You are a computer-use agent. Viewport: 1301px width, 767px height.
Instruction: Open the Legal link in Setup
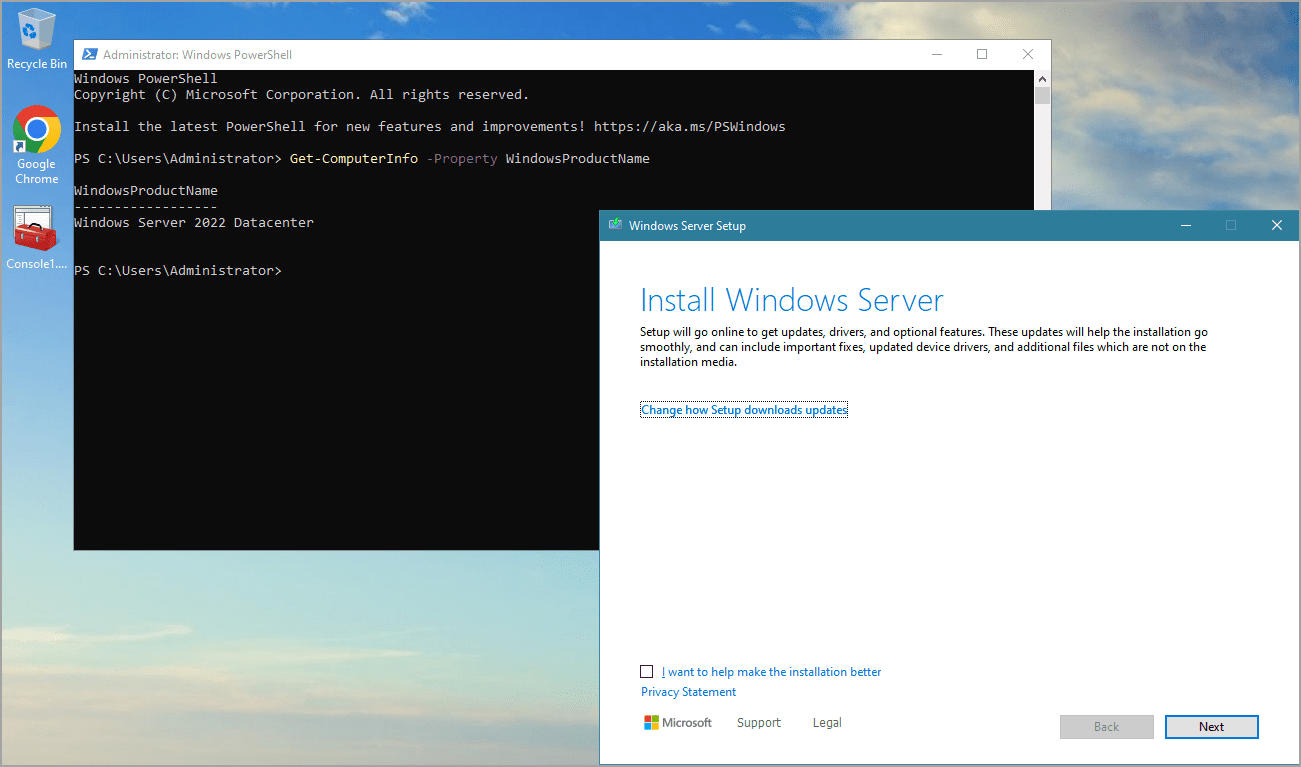click(827, 723)
